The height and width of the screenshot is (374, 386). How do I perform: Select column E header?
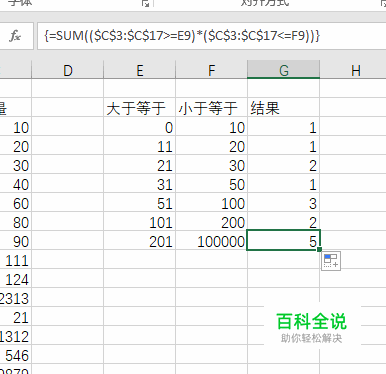(140, 70)
